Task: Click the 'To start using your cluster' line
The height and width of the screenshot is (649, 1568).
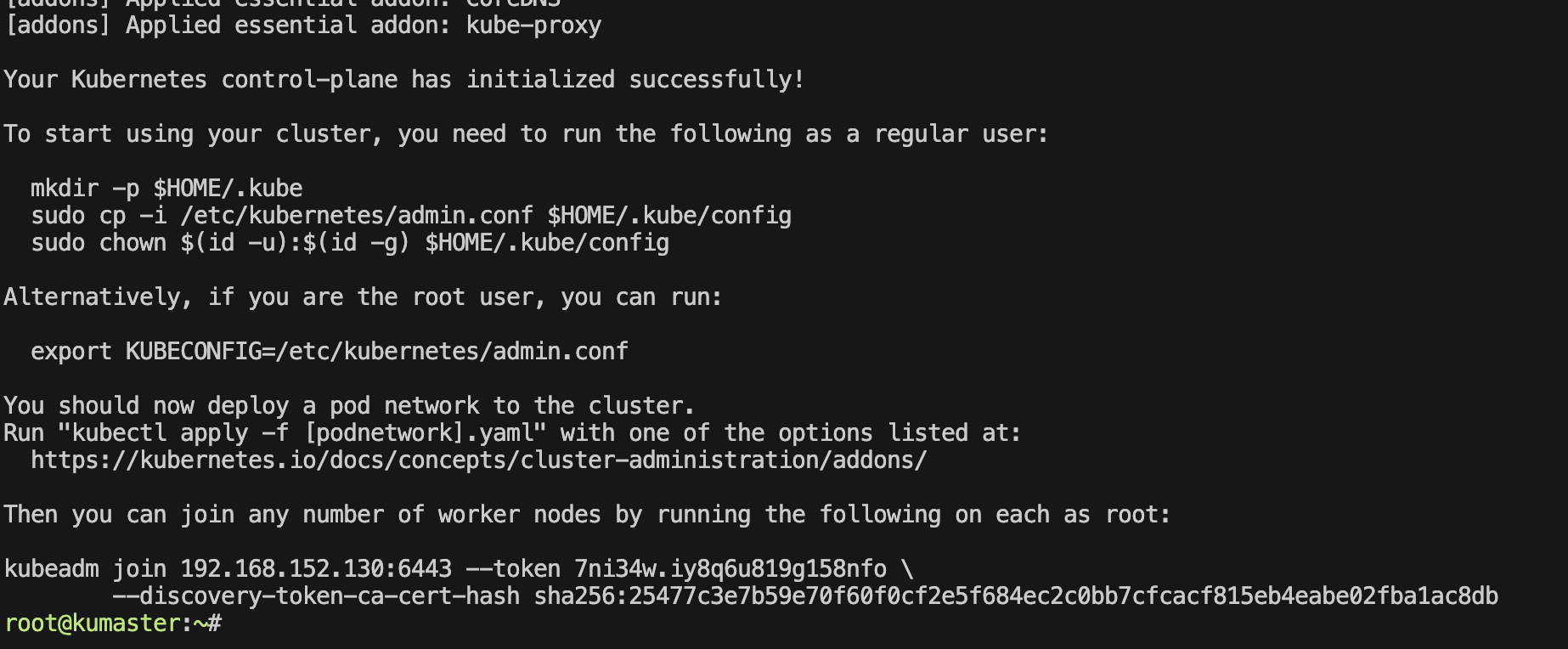Action: pyautogui.click(x=527, y=134)
